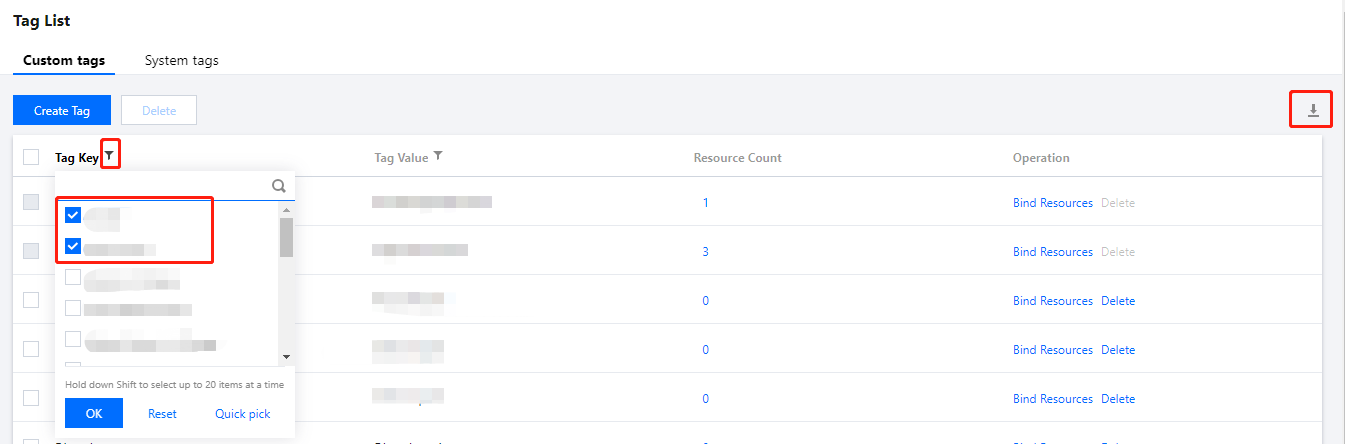Toggle the select-all checkbox in table header

(x=31, y=157)
